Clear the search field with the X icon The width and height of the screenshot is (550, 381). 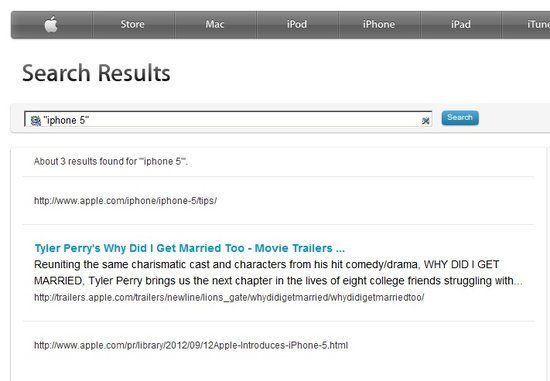tap(425, 121)
